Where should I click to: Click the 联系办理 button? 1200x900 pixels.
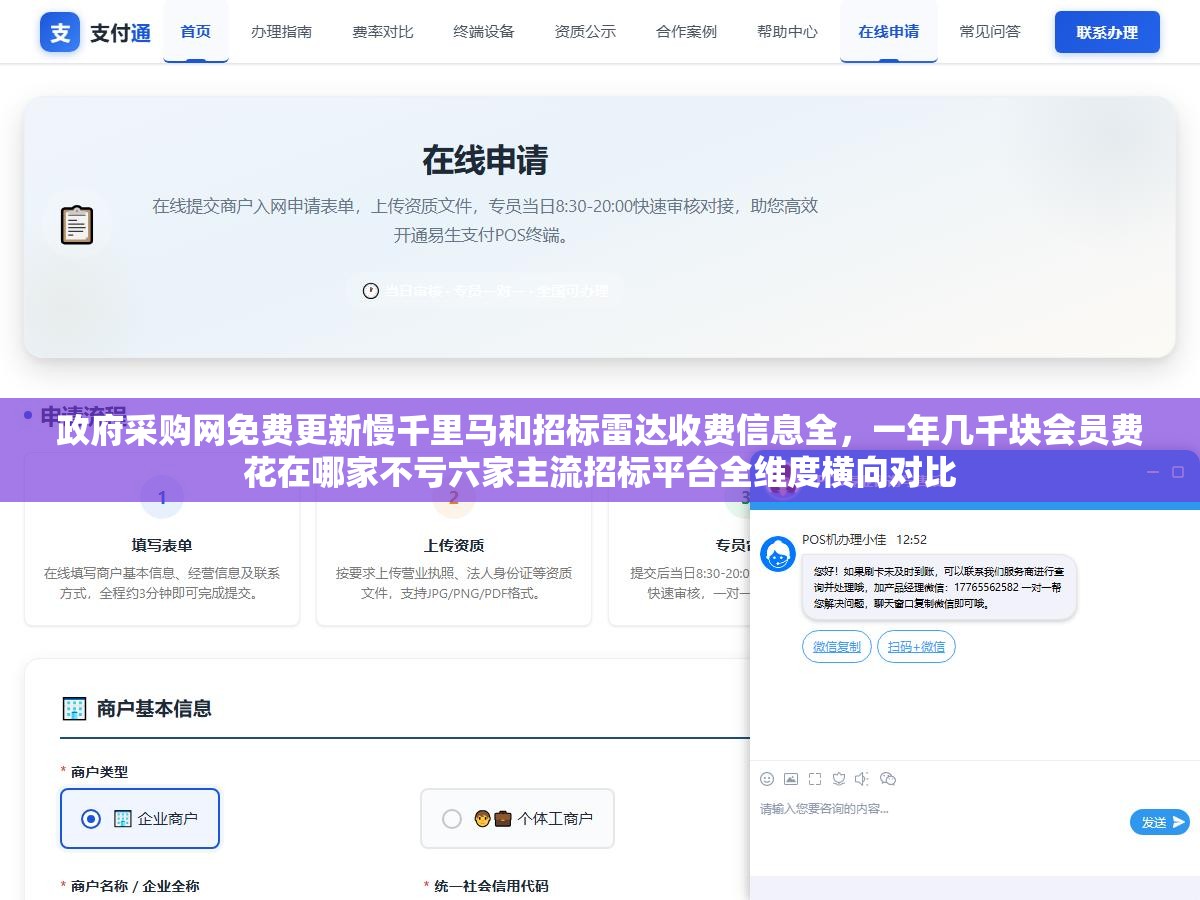[x=1107, y=32]
